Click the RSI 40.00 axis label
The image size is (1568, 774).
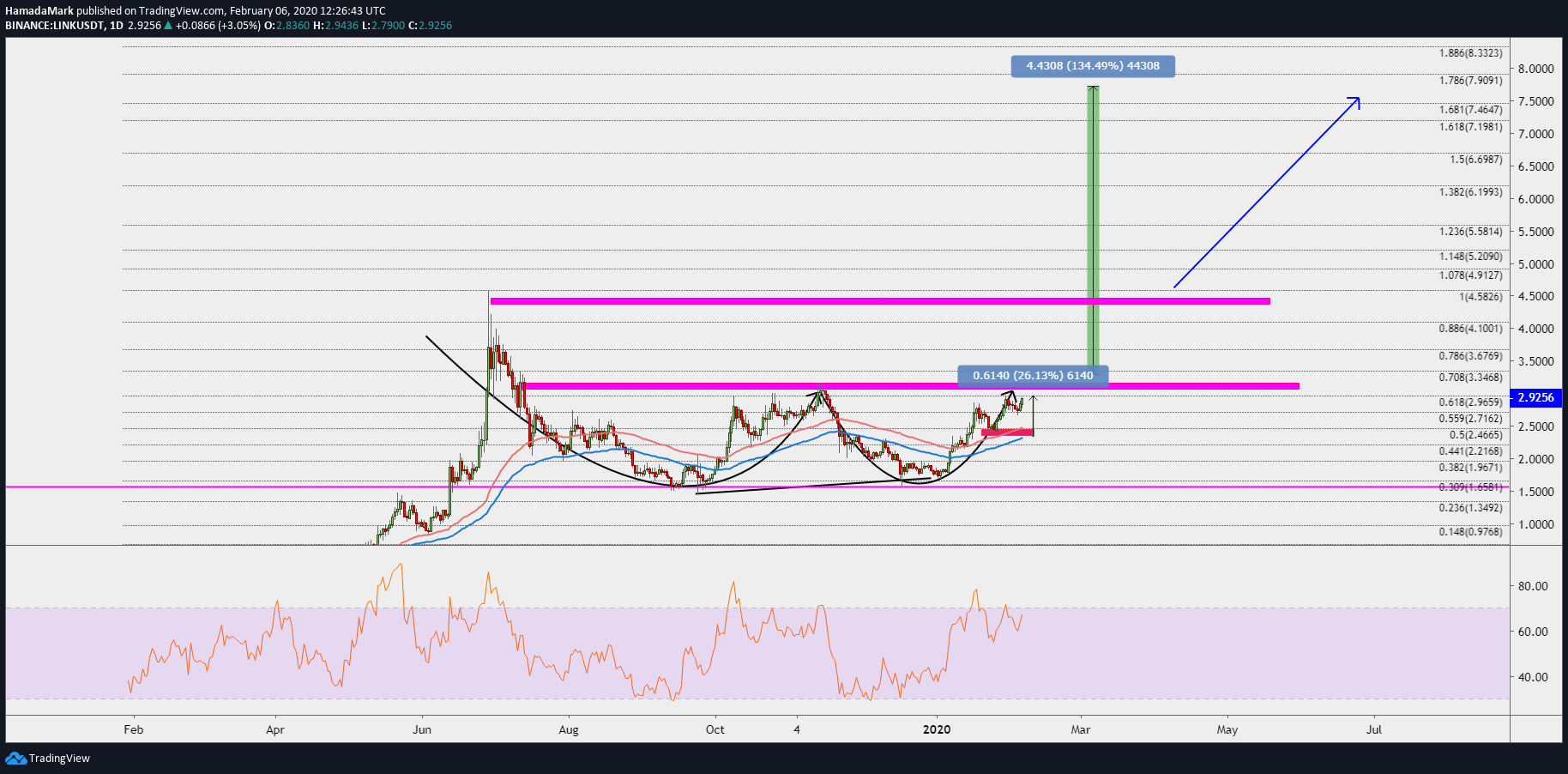(1533, 677)
